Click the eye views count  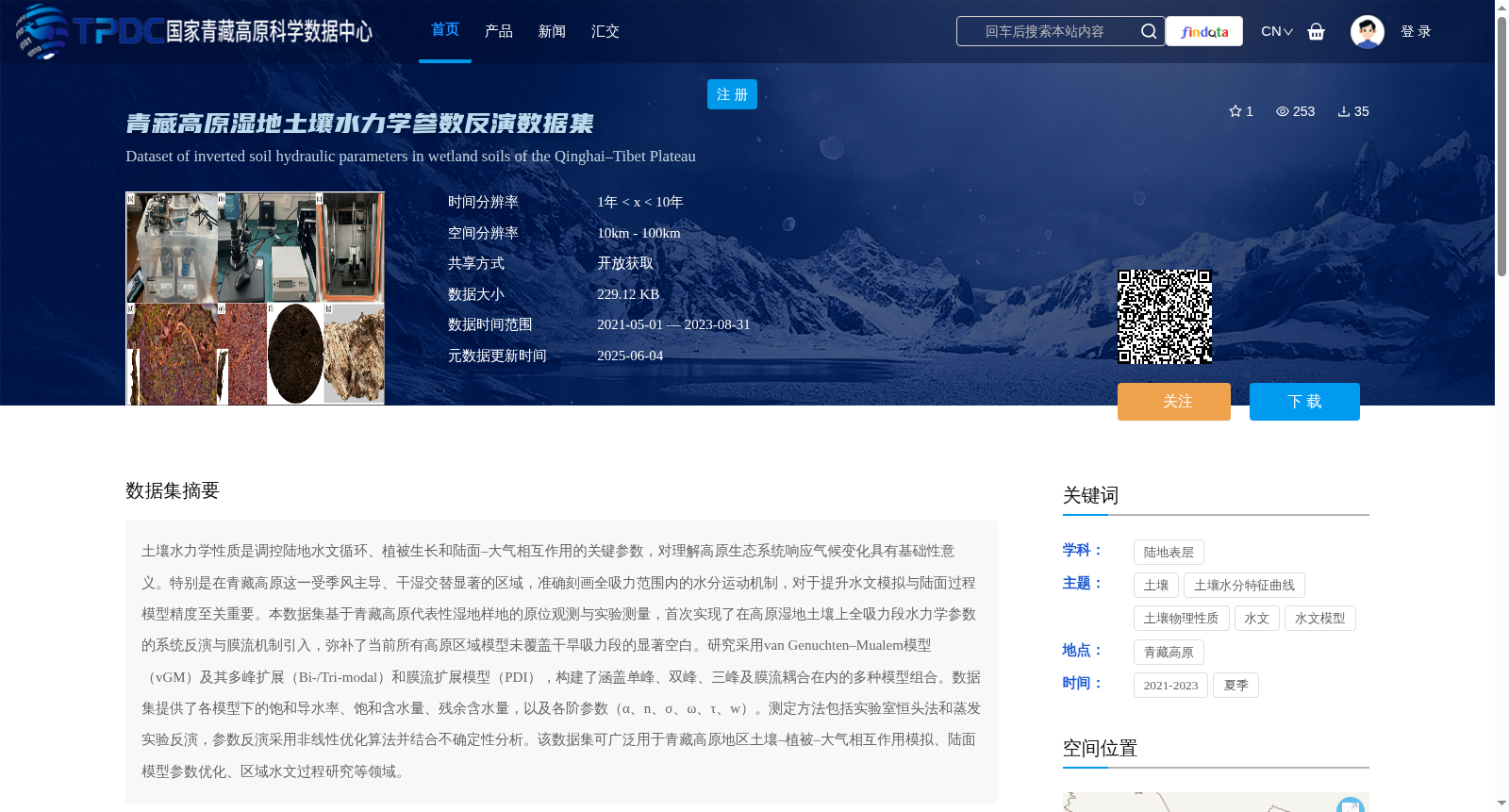[1295, 111]
